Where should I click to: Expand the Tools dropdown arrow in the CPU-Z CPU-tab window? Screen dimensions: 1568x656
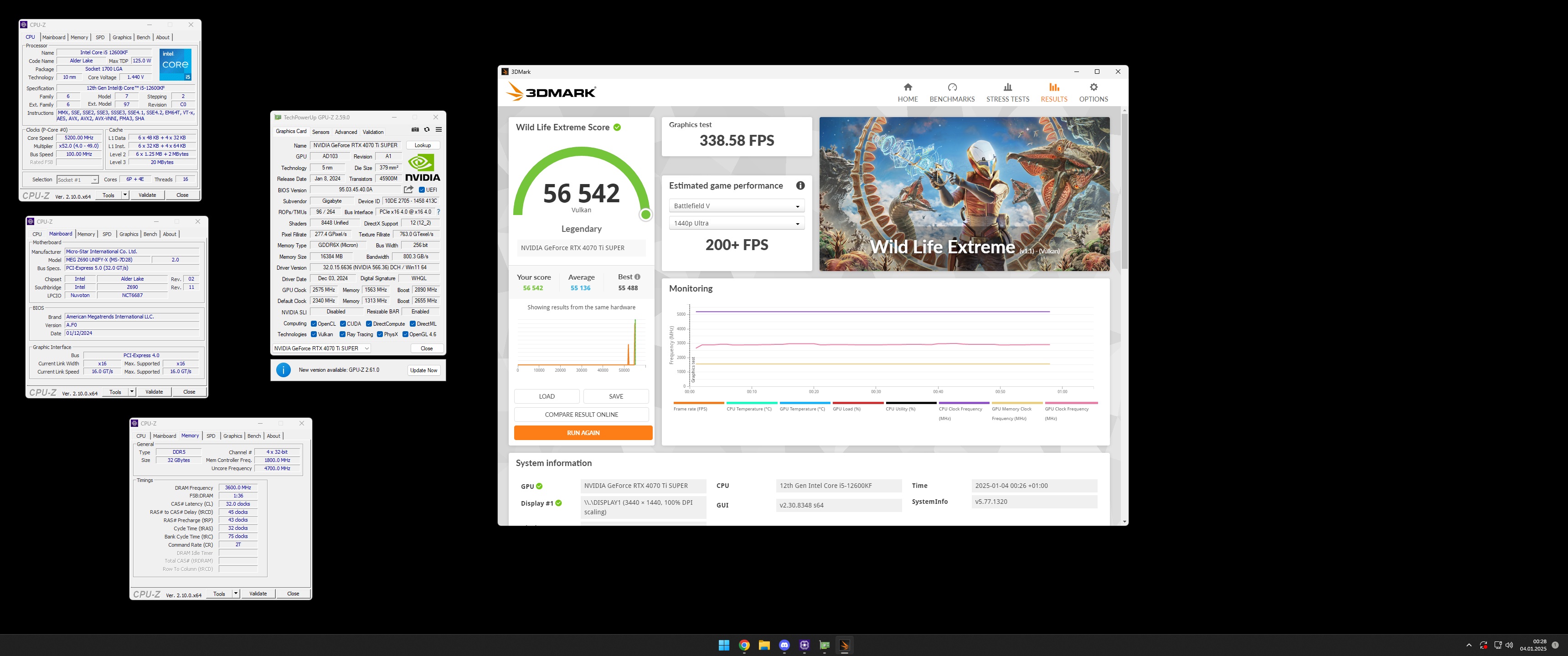[x=125, y=195]
